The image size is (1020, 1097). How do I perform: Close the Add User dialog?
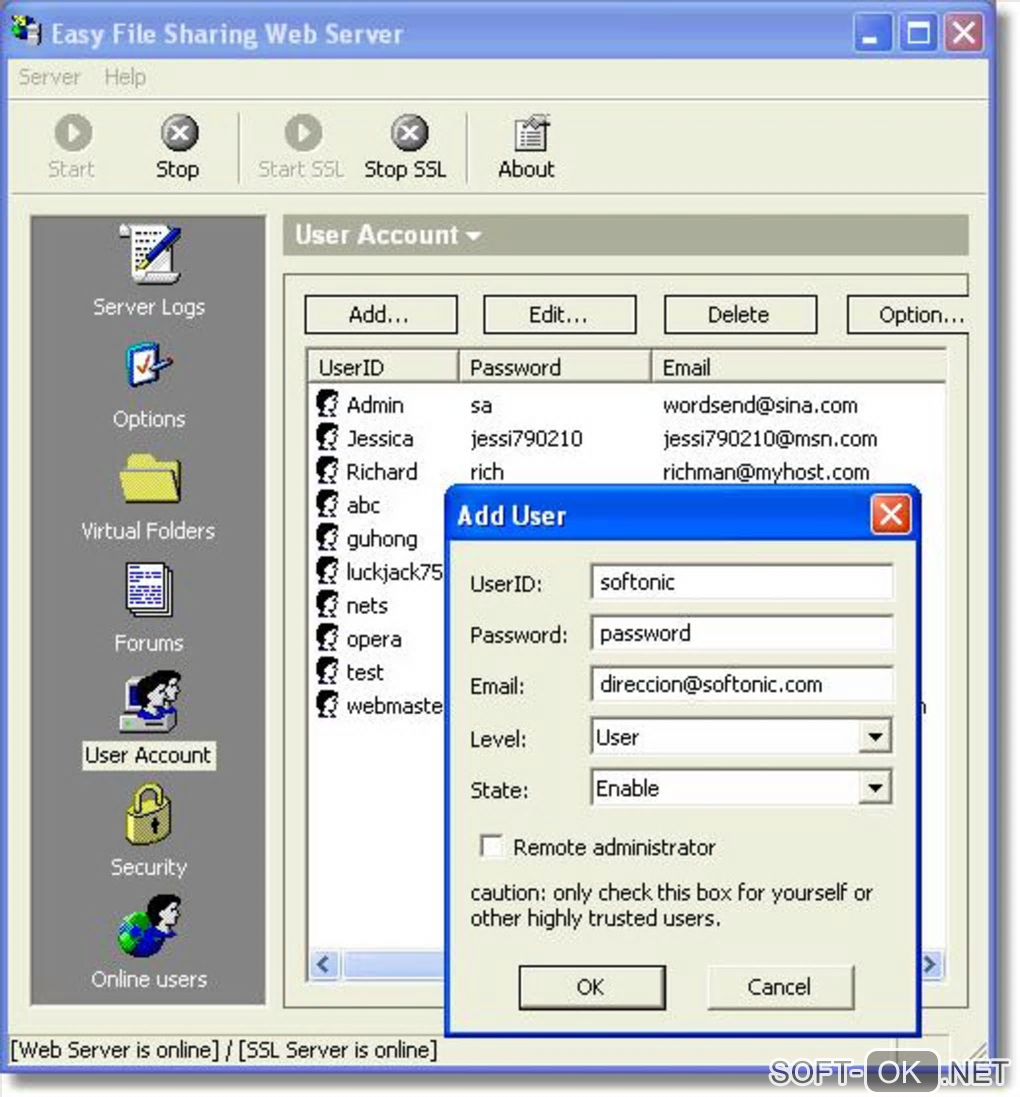[x=890, y=515]
